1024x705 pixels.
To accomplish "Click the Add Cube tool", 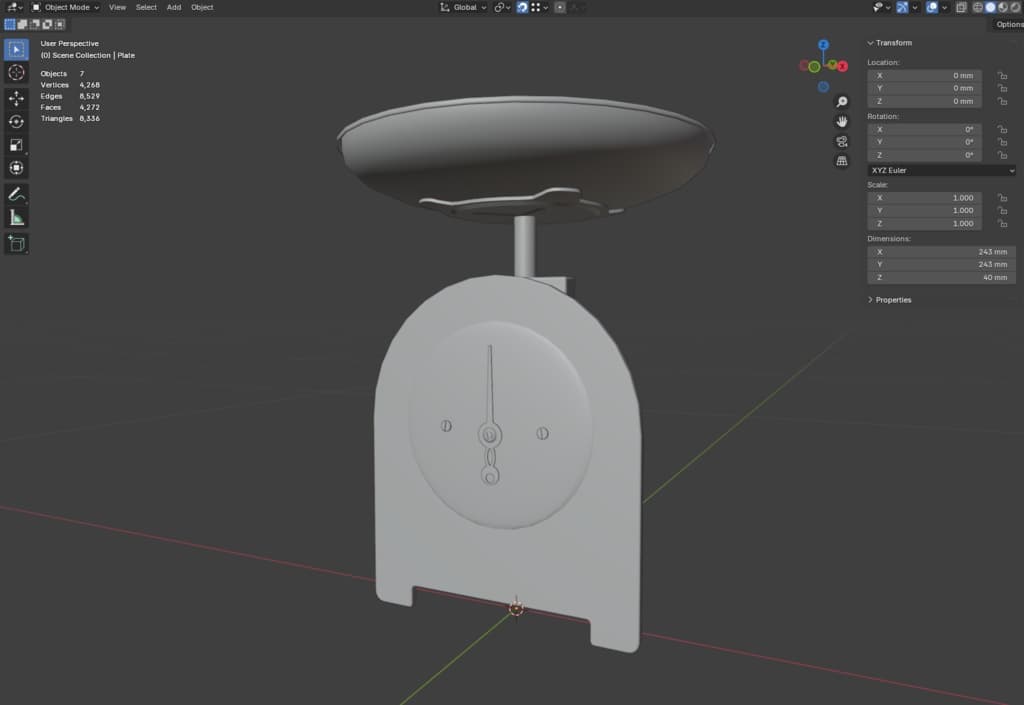I will point(17,243).
